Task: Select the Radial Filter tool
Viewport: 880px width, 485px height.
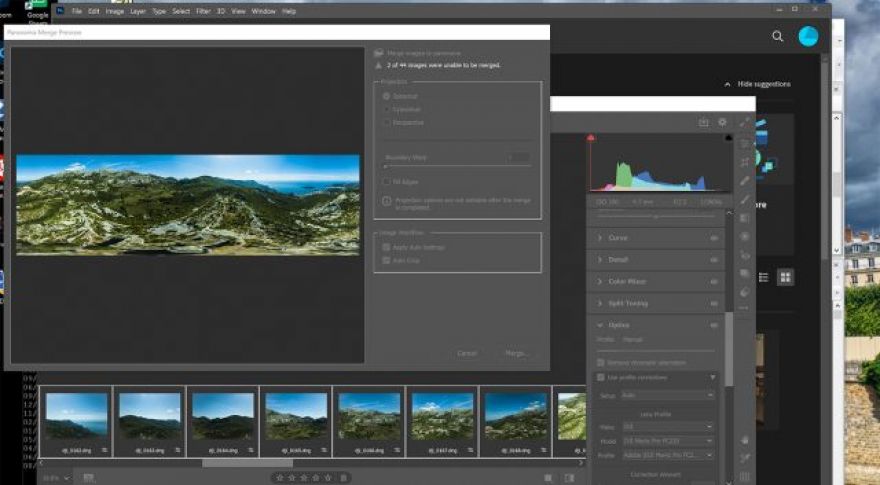Action: 745,236
